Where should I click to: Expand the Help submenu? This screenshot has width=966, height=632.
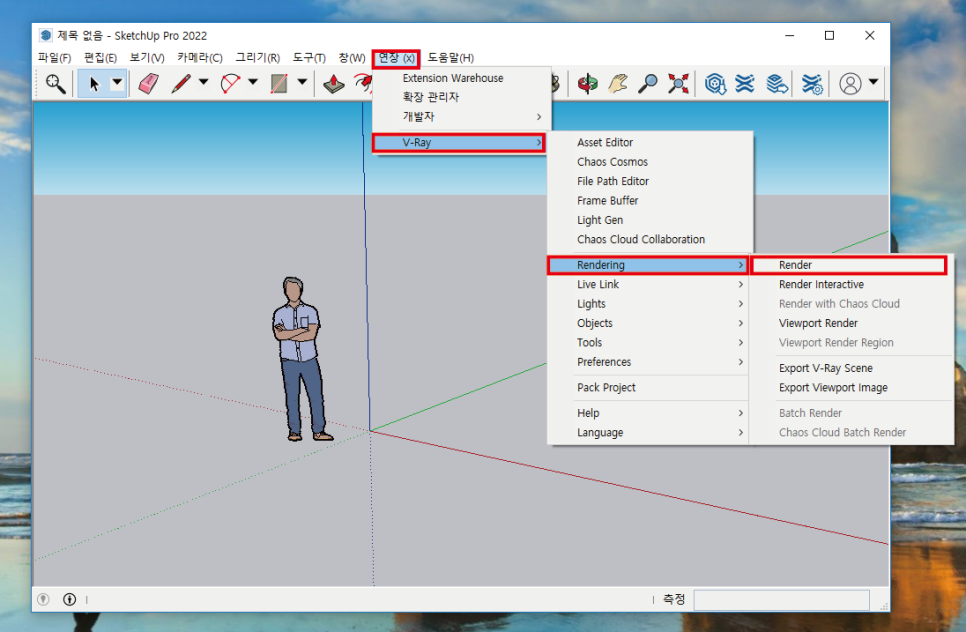pyautogui.click(x=649, y=413)
